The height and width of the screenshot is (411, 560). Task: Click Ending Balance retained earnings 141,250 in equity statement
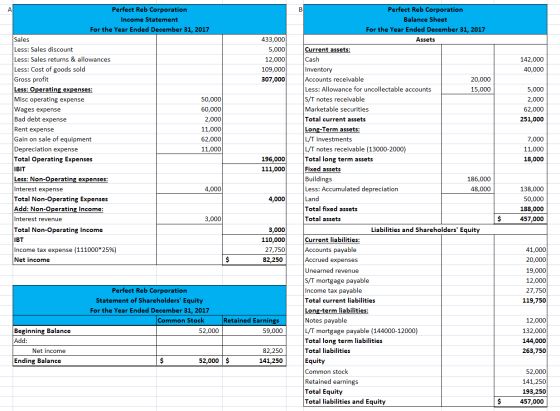[x=271, y=361]
